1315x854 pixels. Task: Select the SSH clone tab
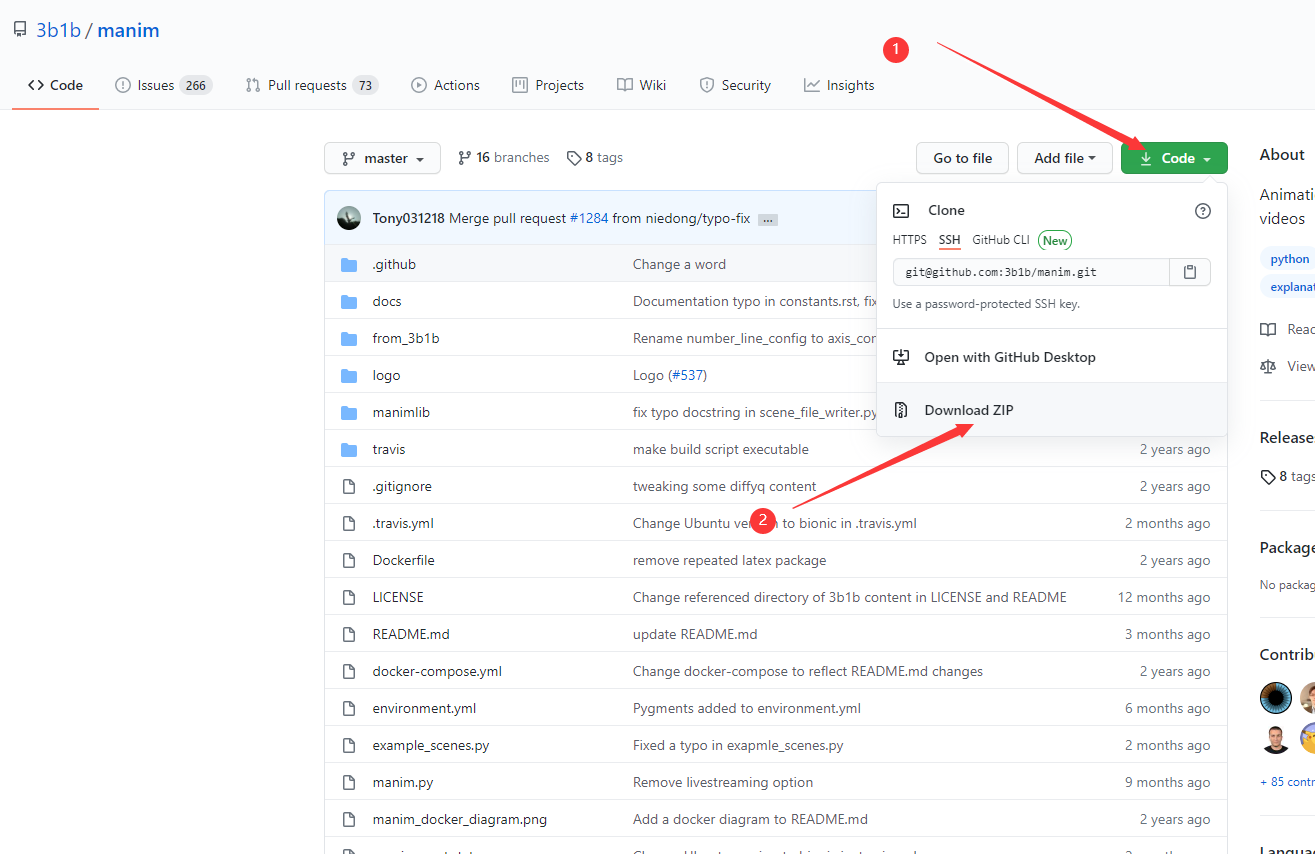point(949,240)
